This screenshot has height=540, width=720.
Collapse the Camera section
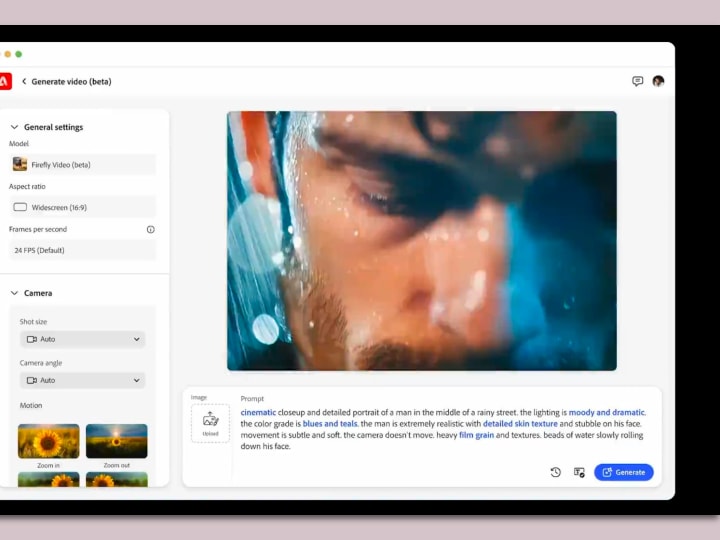point(14,293)
